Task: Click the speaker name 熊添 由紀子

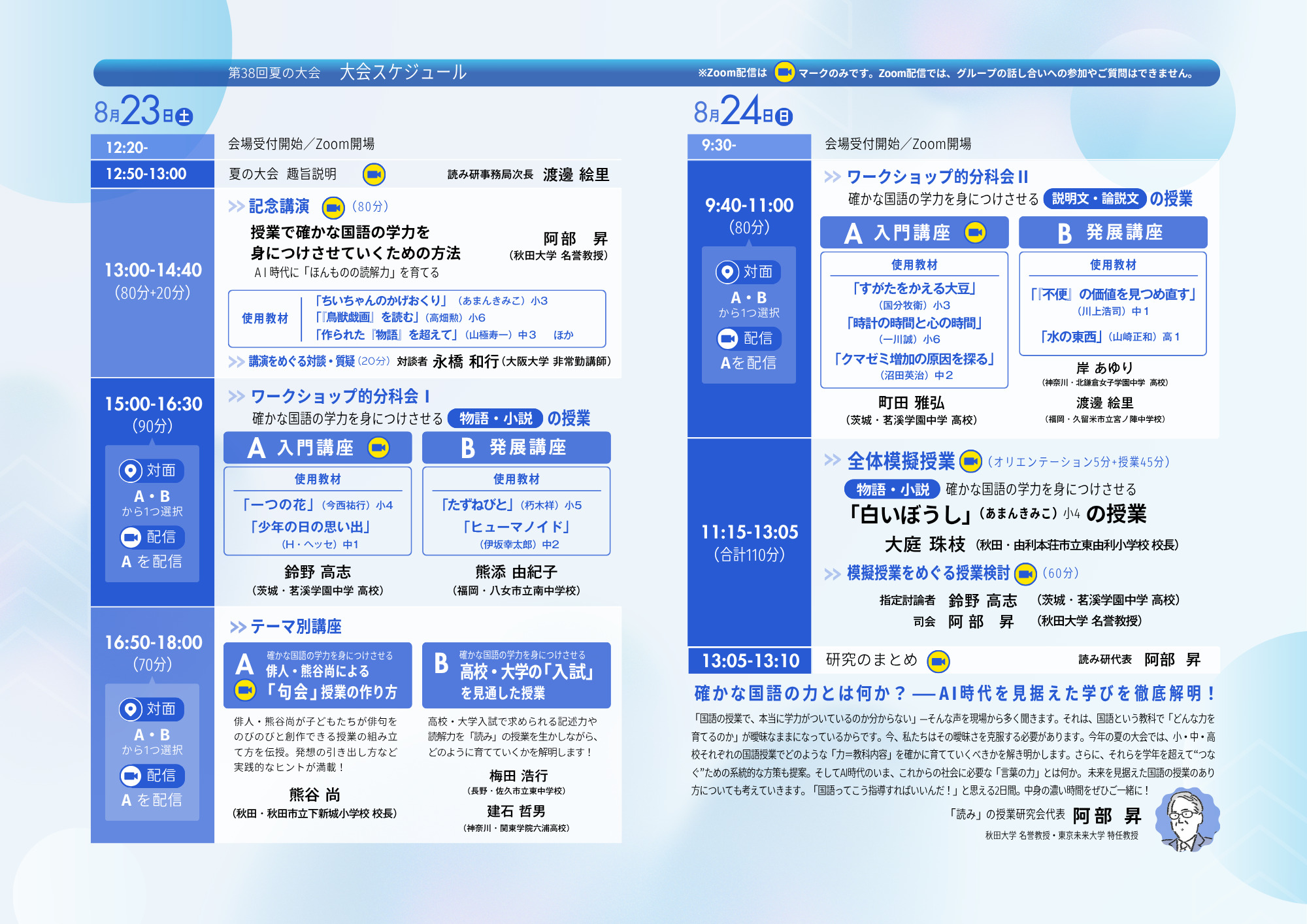Action: tap(516, 572)
